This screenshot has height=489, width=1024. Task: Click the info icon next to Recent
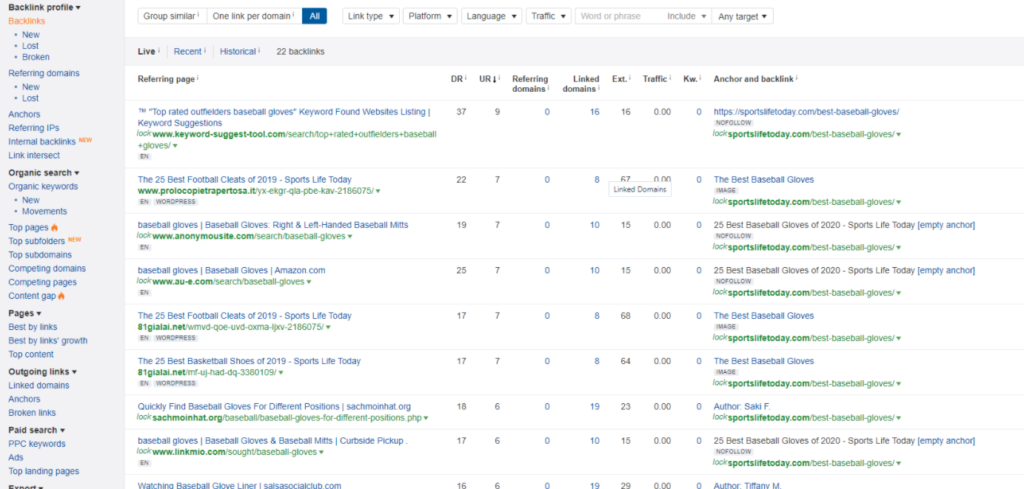(205, 50)
